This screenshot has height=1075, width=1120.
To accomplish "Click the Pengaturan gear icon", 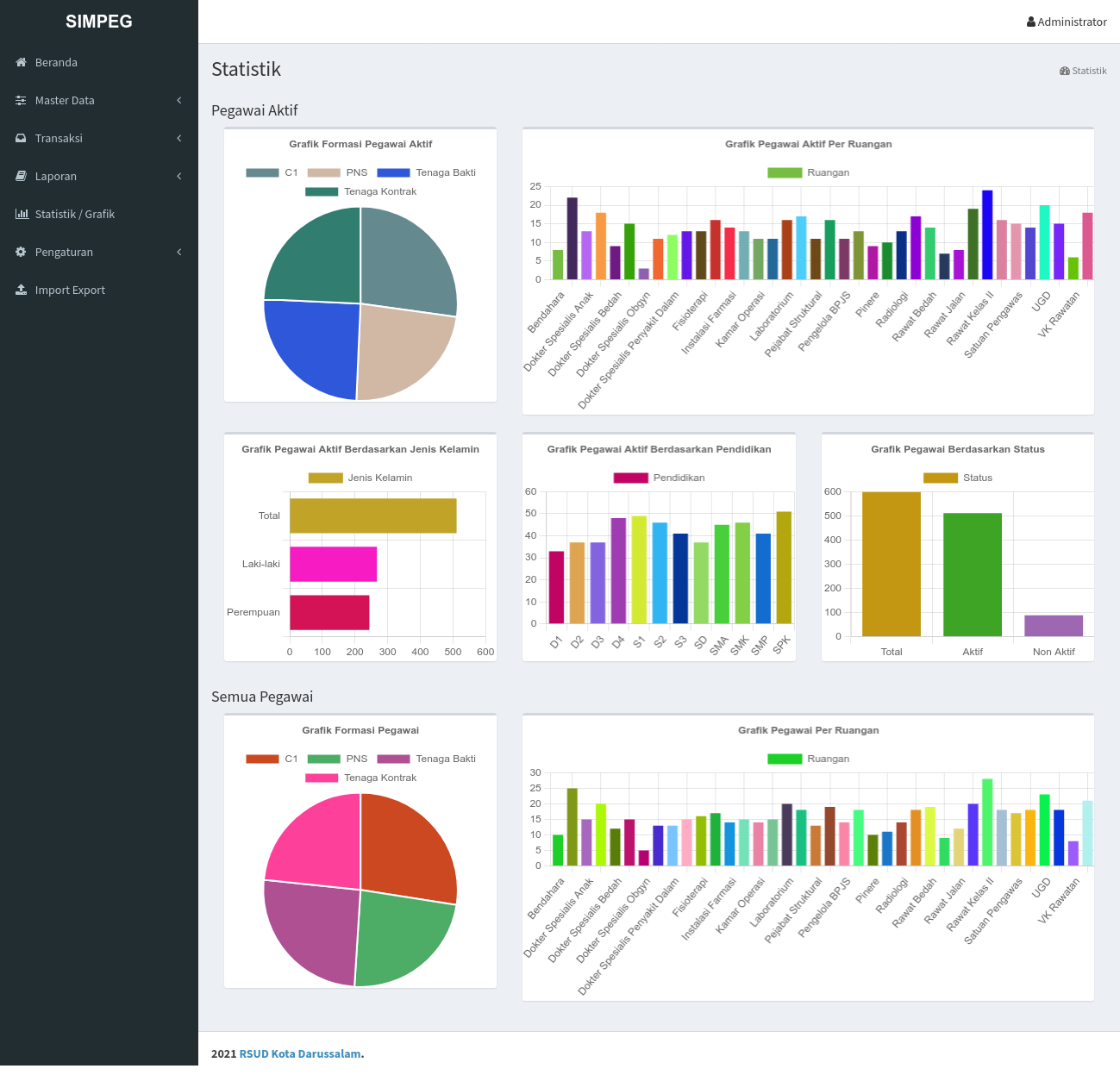I will pyautogui.click(x=22, y=252).
